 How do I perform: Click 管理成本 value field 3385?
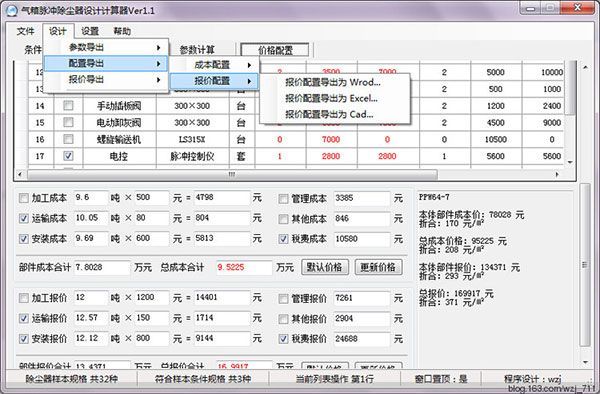pos(362,198)
